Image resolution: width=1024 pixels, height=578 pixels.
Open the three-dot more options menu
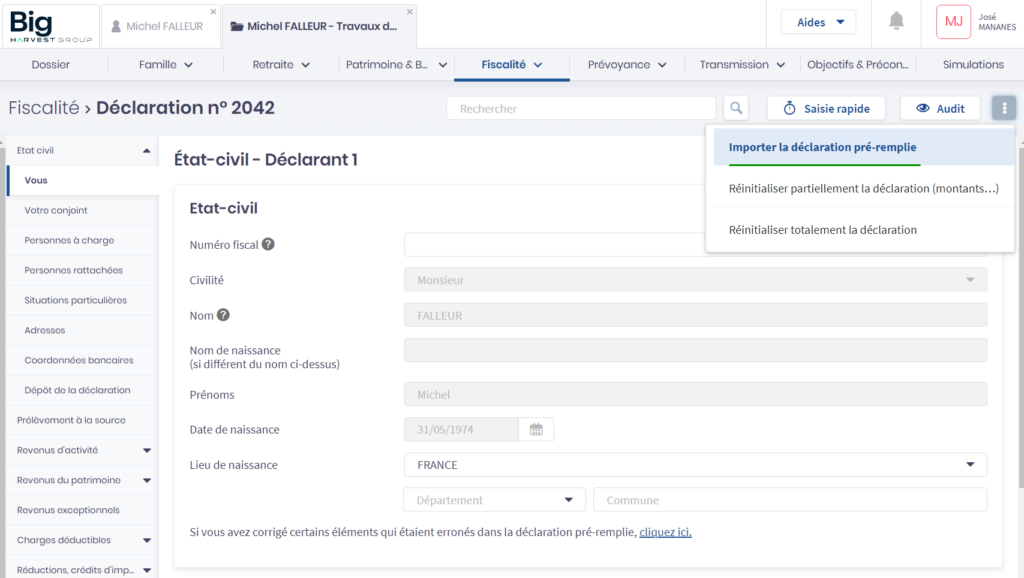1004,108
